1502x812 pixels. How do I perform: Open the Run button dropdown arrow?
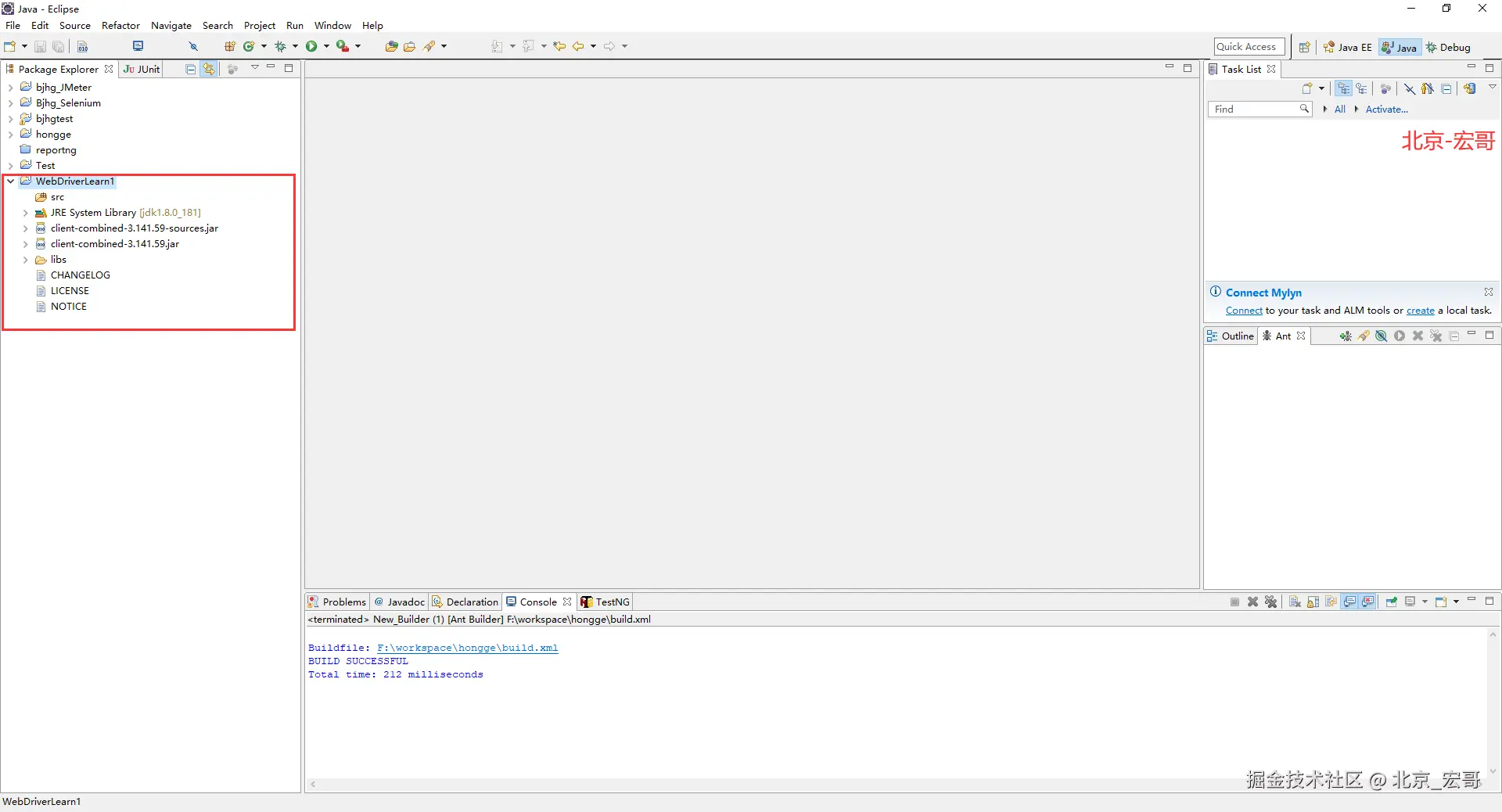(x=326, y=46)
